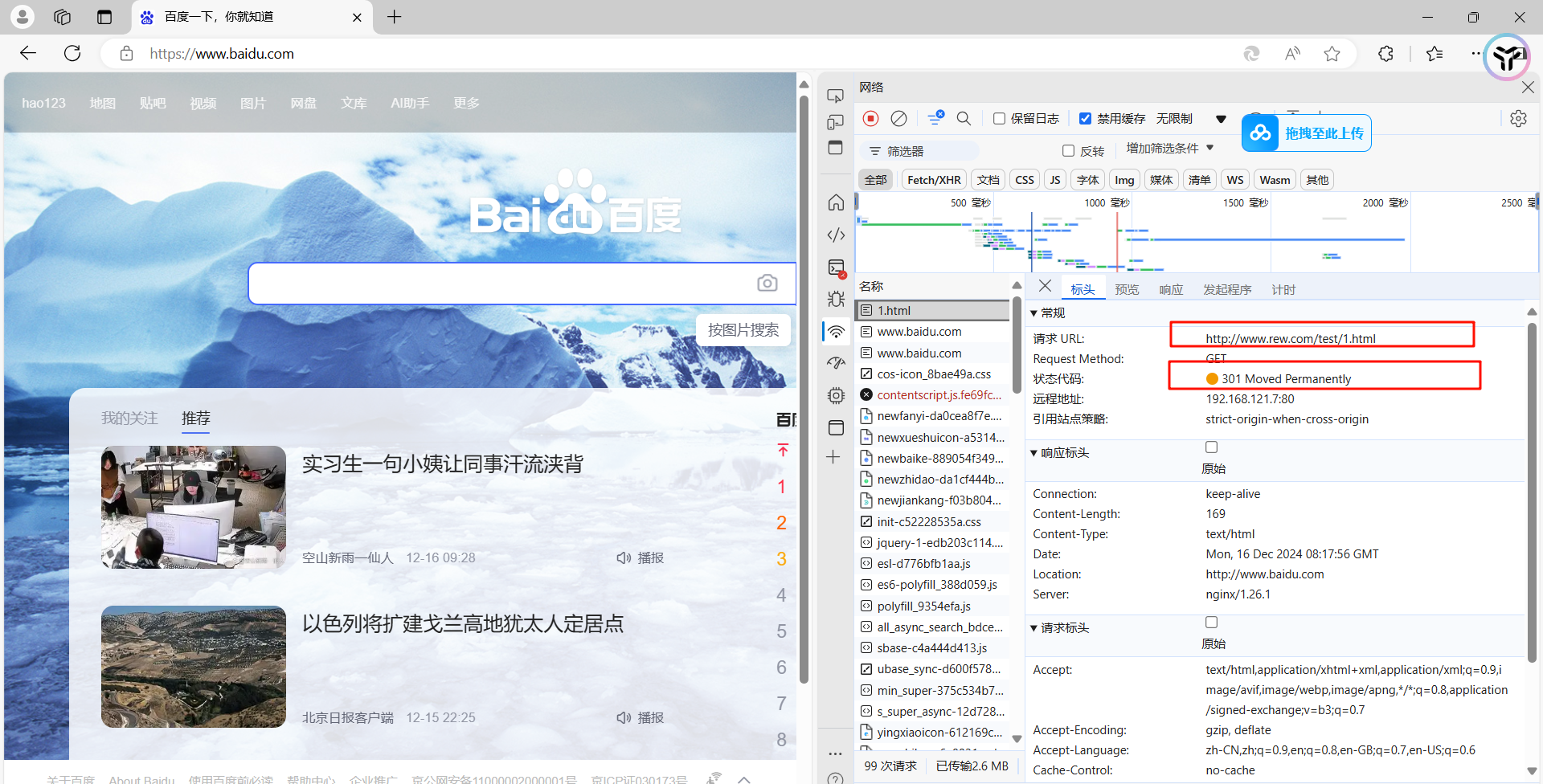The image size is (1543, 784).
Task: Check 原始 under 响应标头
Action: (1211, 447)
